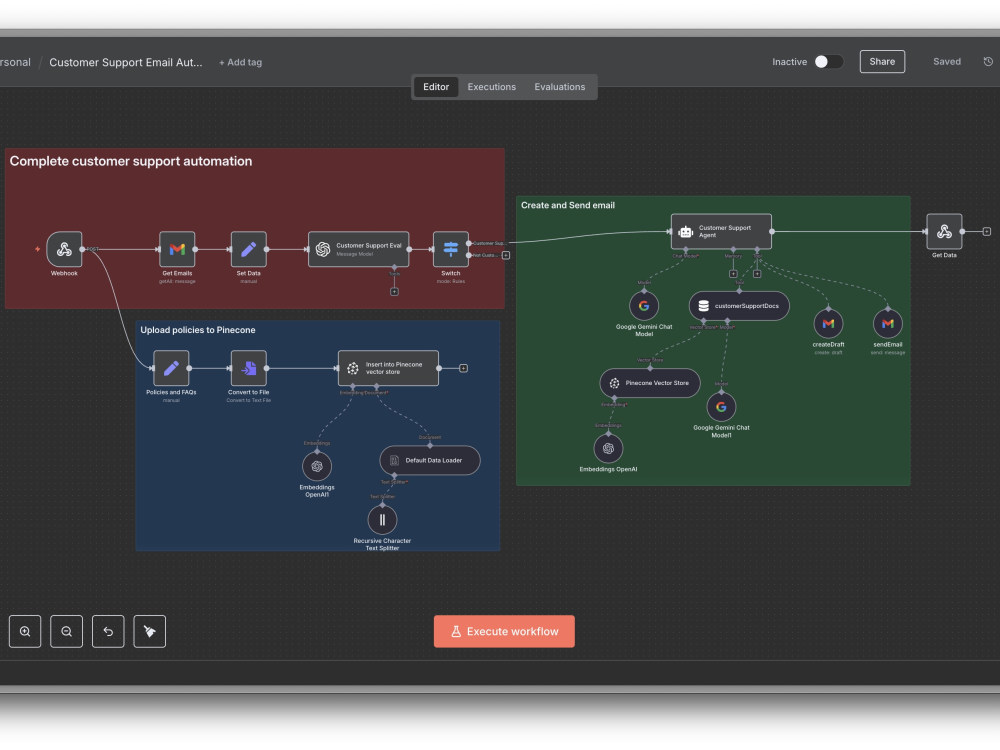The width and height of the screenshot is (1000, 750).
Task: Click the tidy up workflow button
Action: [150, 631]
